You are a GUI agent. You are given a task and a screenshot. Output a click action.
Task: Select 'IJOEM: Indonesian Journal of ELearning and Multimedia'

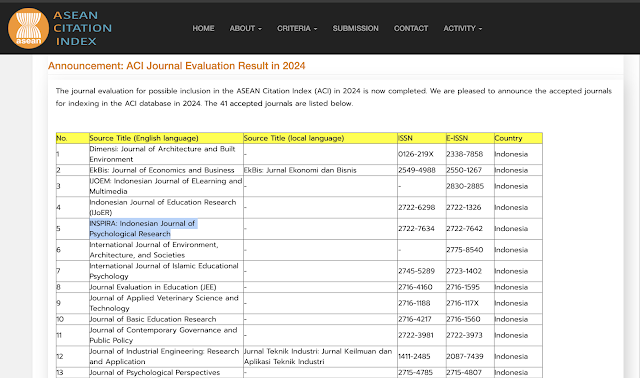[x=166, y=186]
